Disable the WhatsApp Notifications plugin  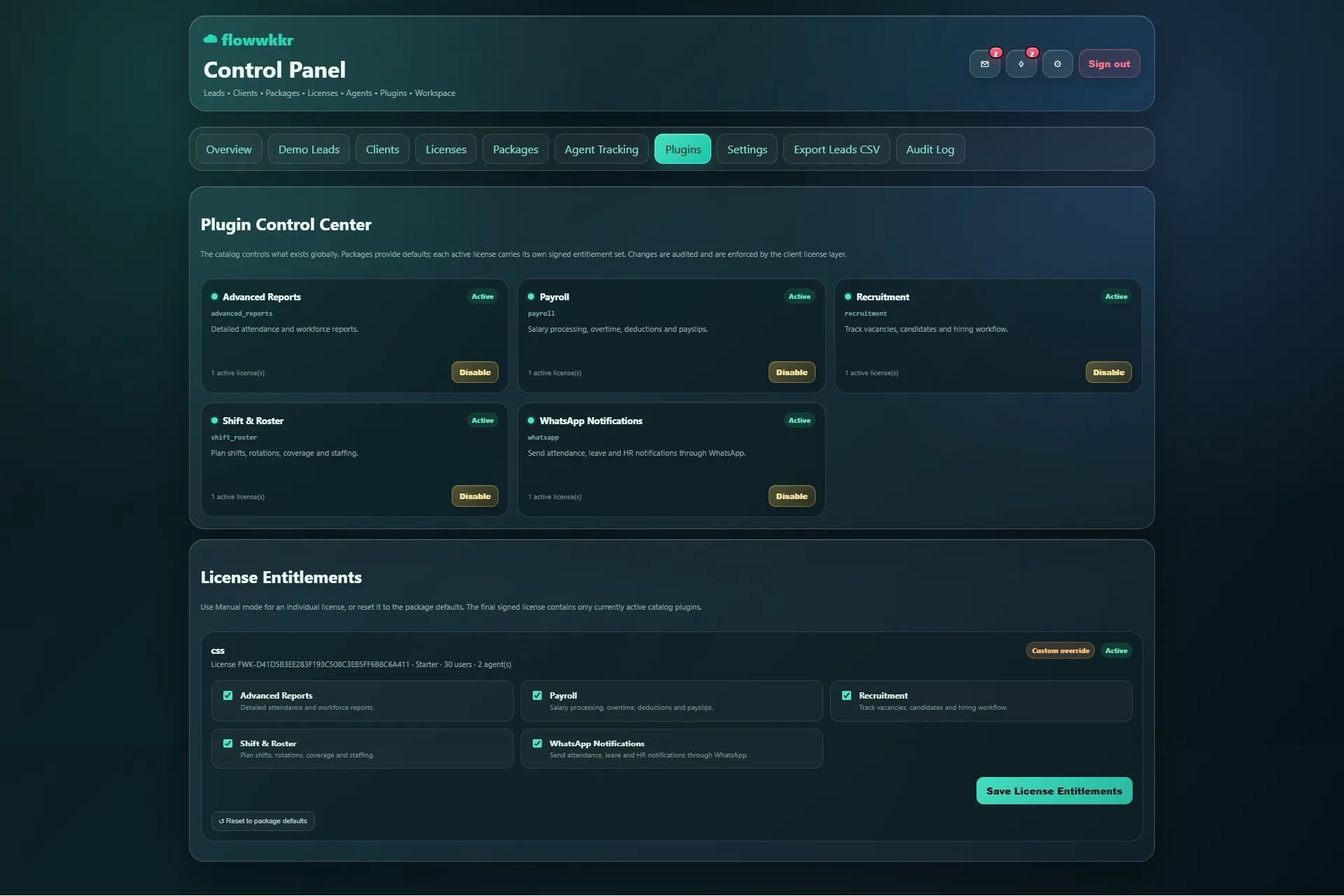click(792, 496)
